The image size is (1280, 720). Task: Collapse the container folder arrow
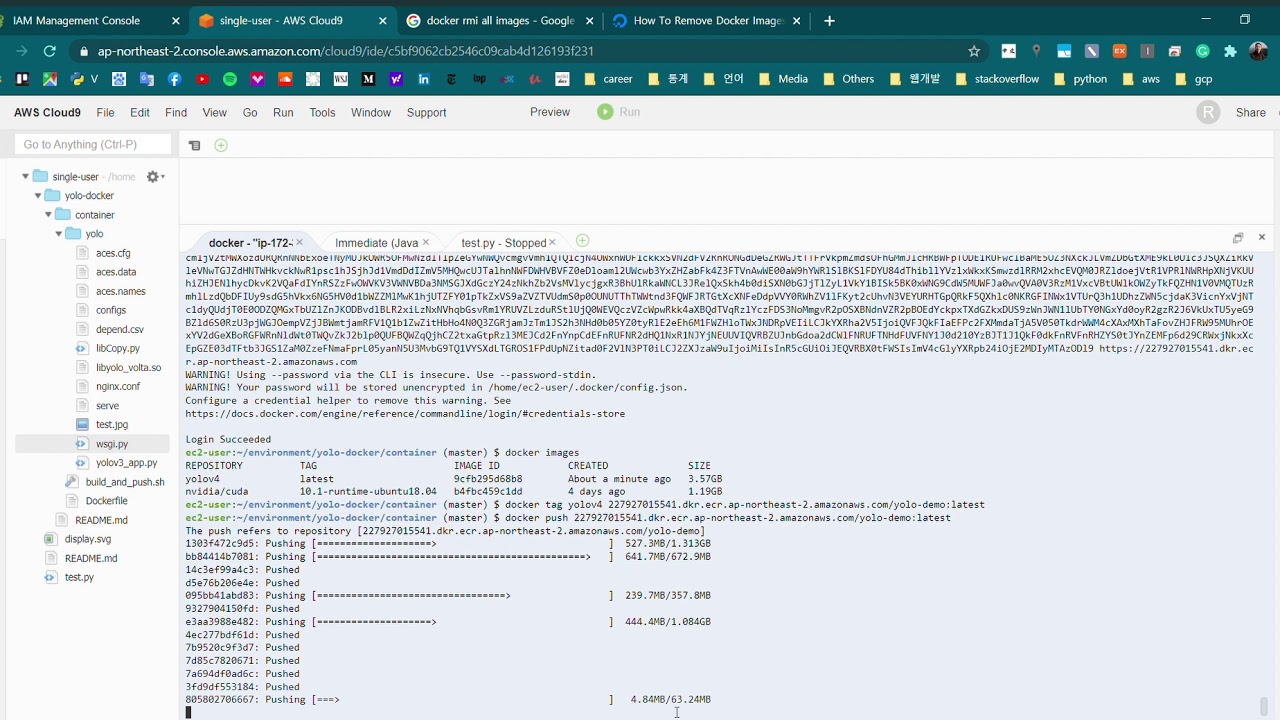pyautogui.click(x=48, y=215)
